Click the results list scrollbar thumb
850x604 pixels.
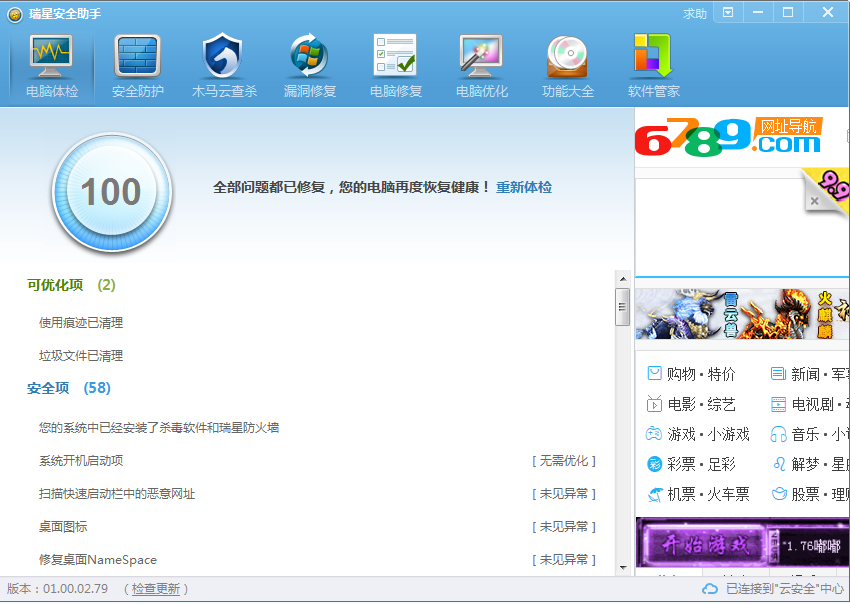pyautogui.click(x=623, y=307)
